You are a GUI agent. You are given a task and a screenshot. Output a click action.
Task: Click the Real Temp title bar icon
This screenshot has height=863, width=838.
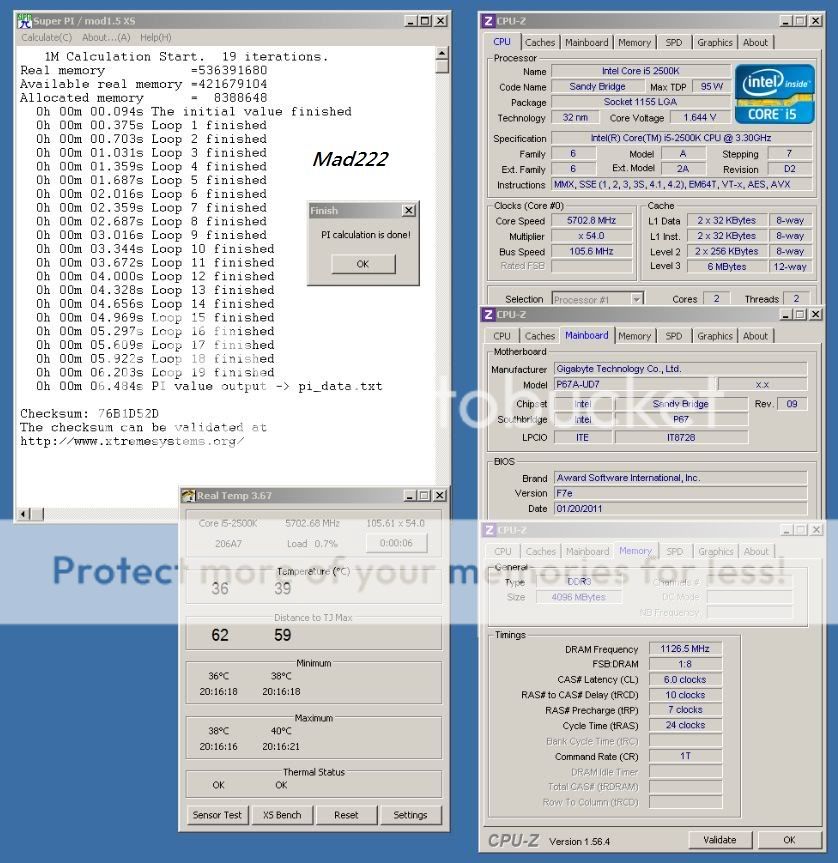(x=188, y=495)
